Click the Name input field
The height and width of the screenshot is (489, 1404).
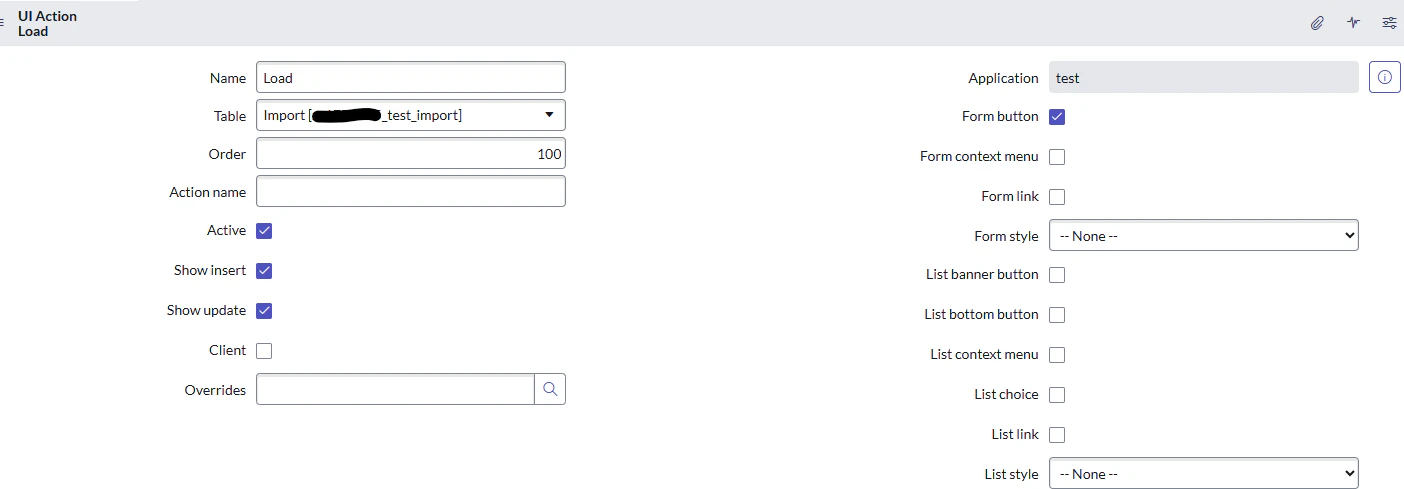(x=411, y=77)
